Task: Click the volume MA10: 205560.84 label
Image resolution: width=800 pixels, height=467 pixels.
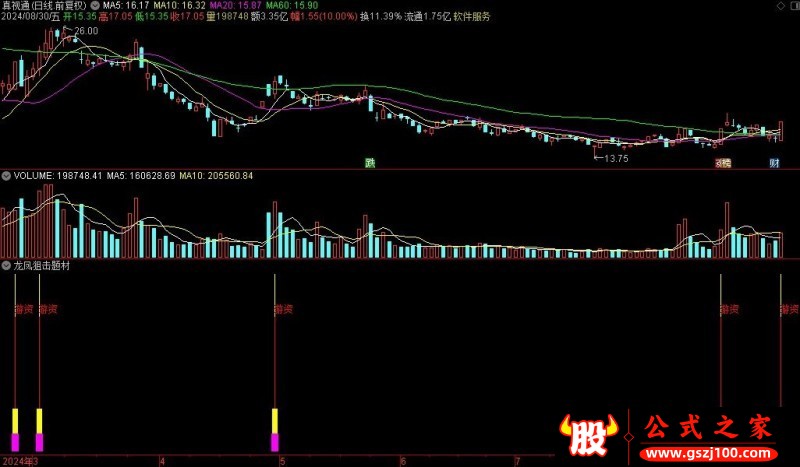Action: pyautogui.click(x=216, y=176)
